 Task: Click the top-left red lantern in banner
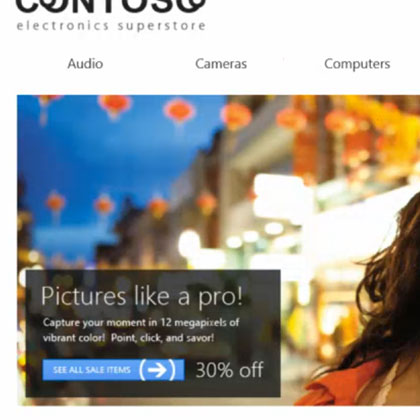pyautogui.click(x=47, y=102)
